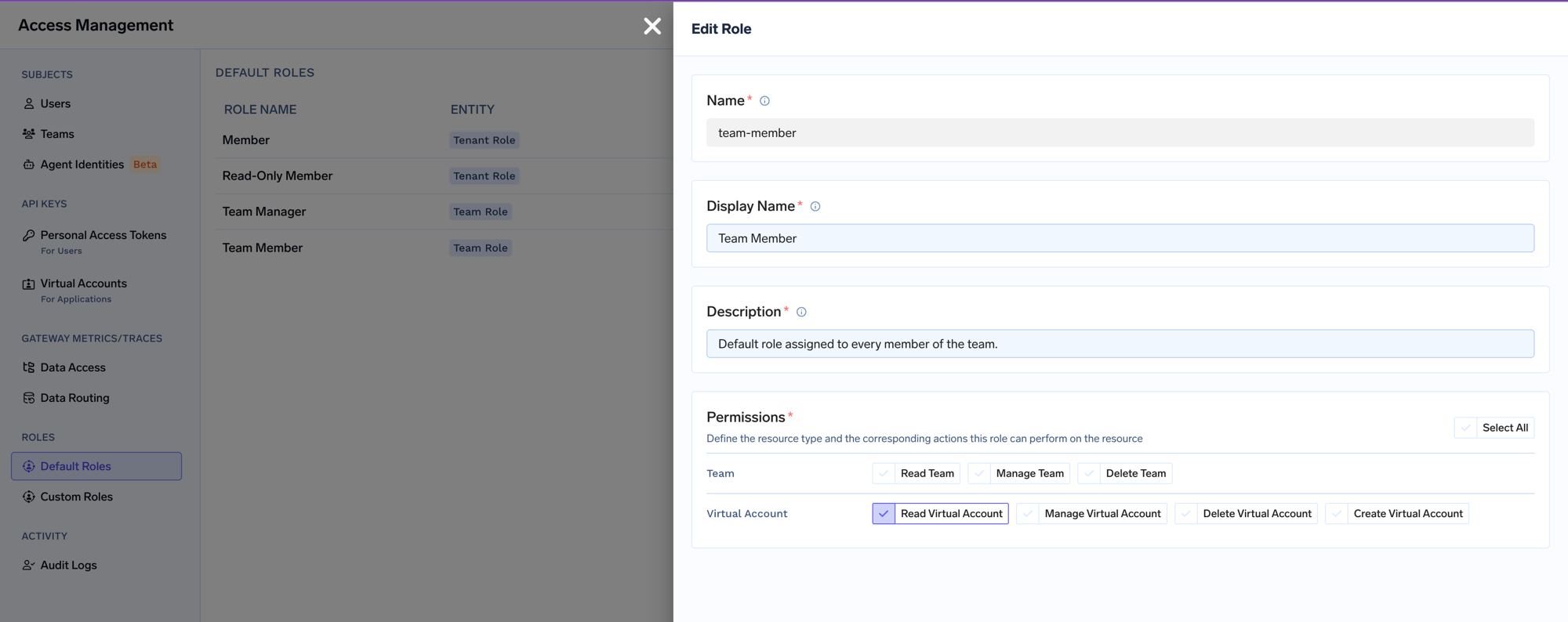Click info icon next to Name label
This screenshot has width=1568, height=622.
[764, 101]
